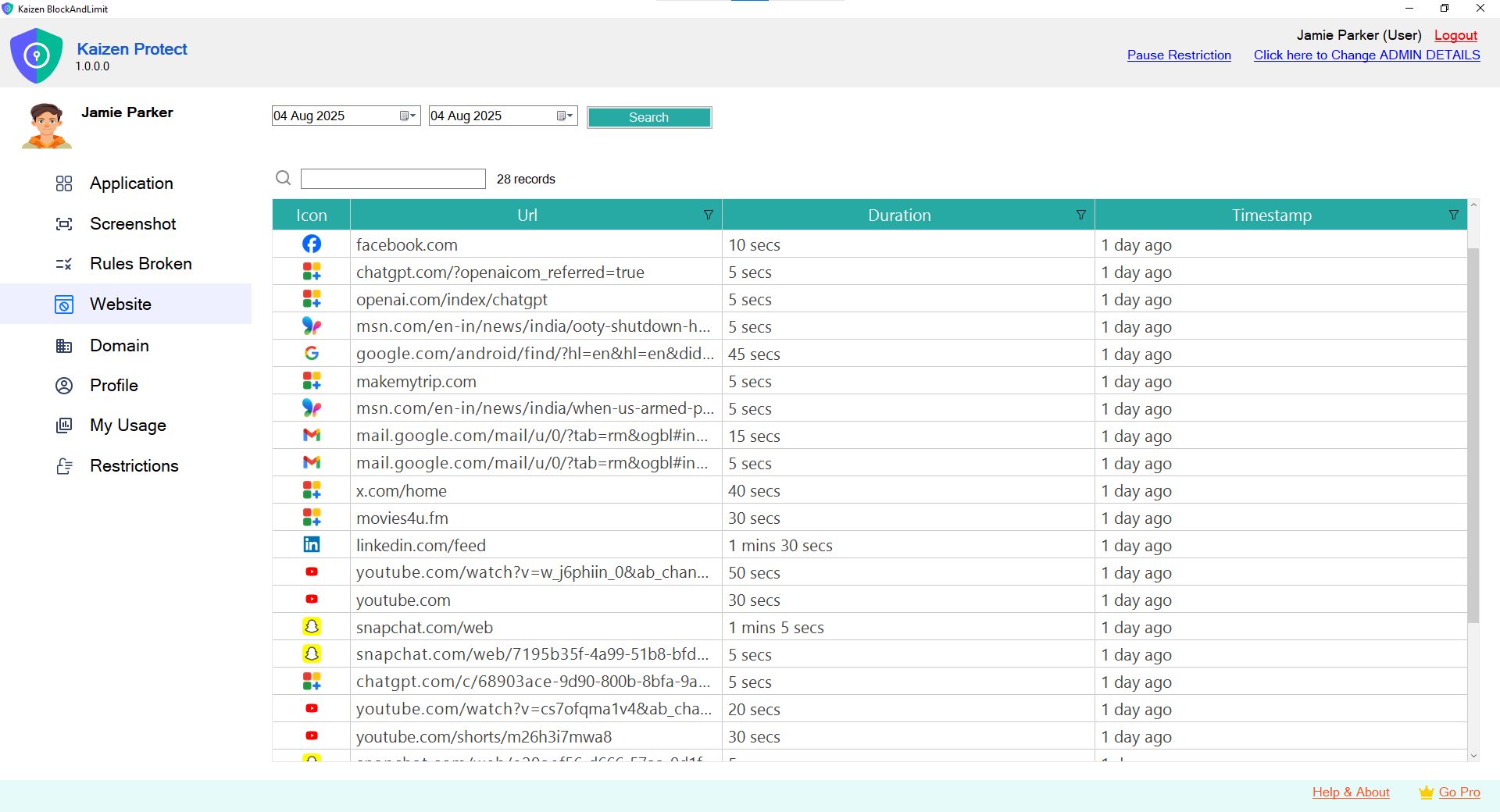Click the MSN icon in when-us-armed row
Viewport: 1500px width, 812px height.
[312, 408]
